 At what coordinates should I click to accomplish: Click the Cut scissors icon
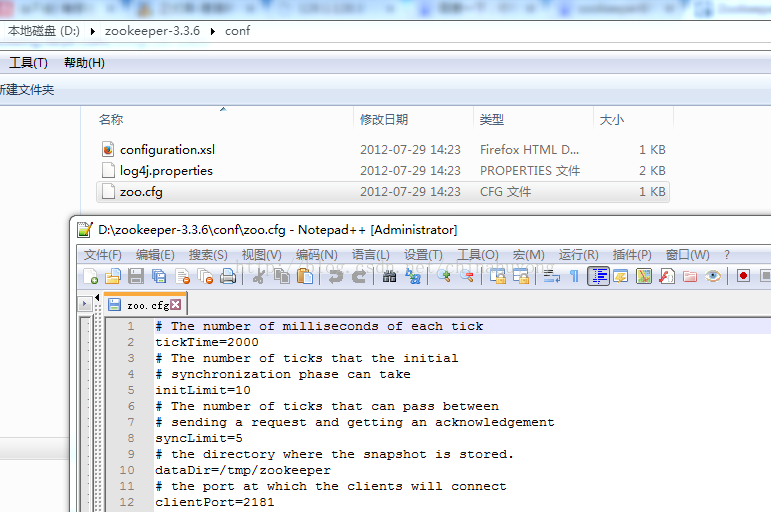point(258,276)
